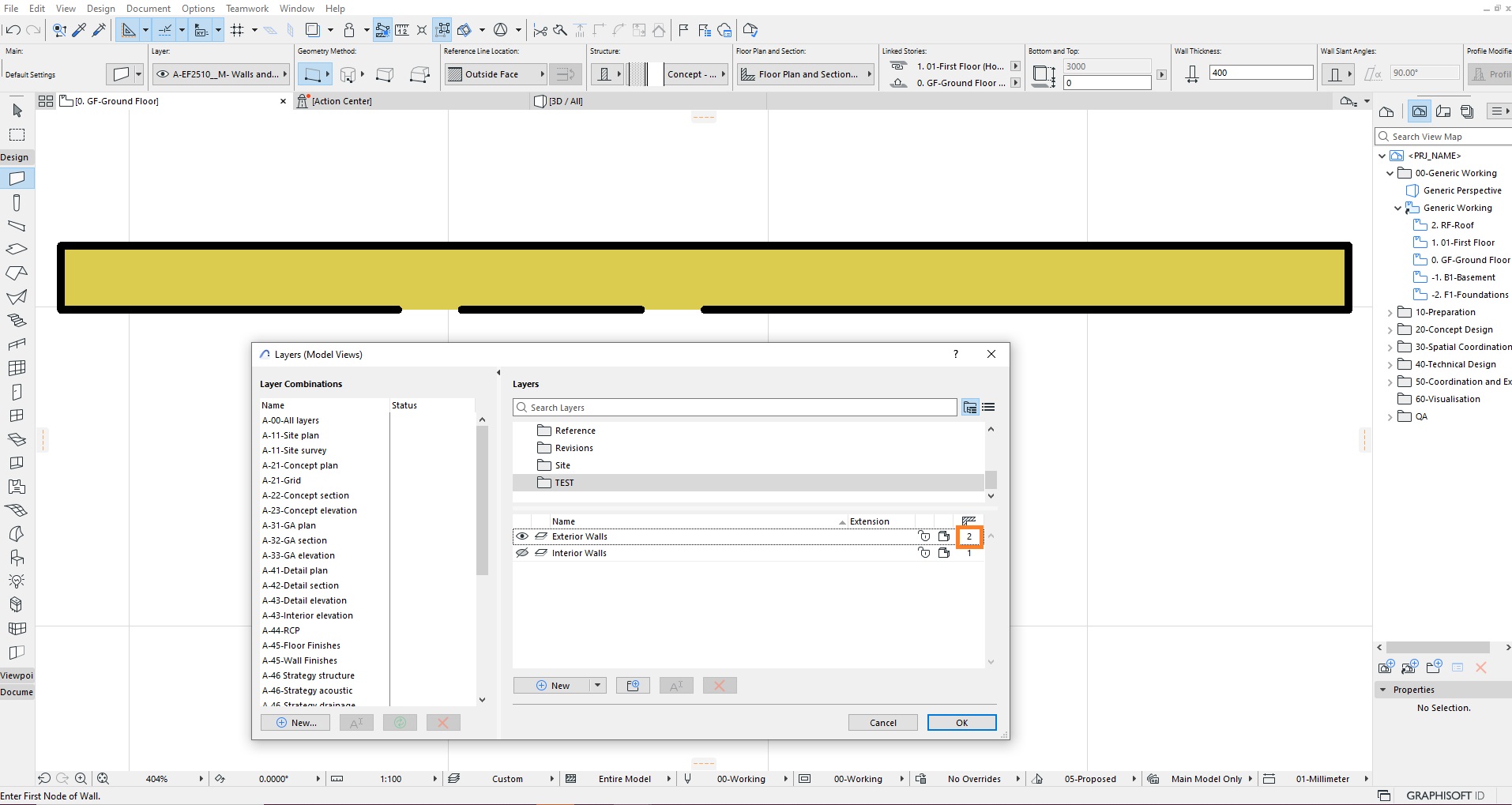1512x805 pixels.
Task: Select the Slab tool in the toolbox
Action: point(17,249)
